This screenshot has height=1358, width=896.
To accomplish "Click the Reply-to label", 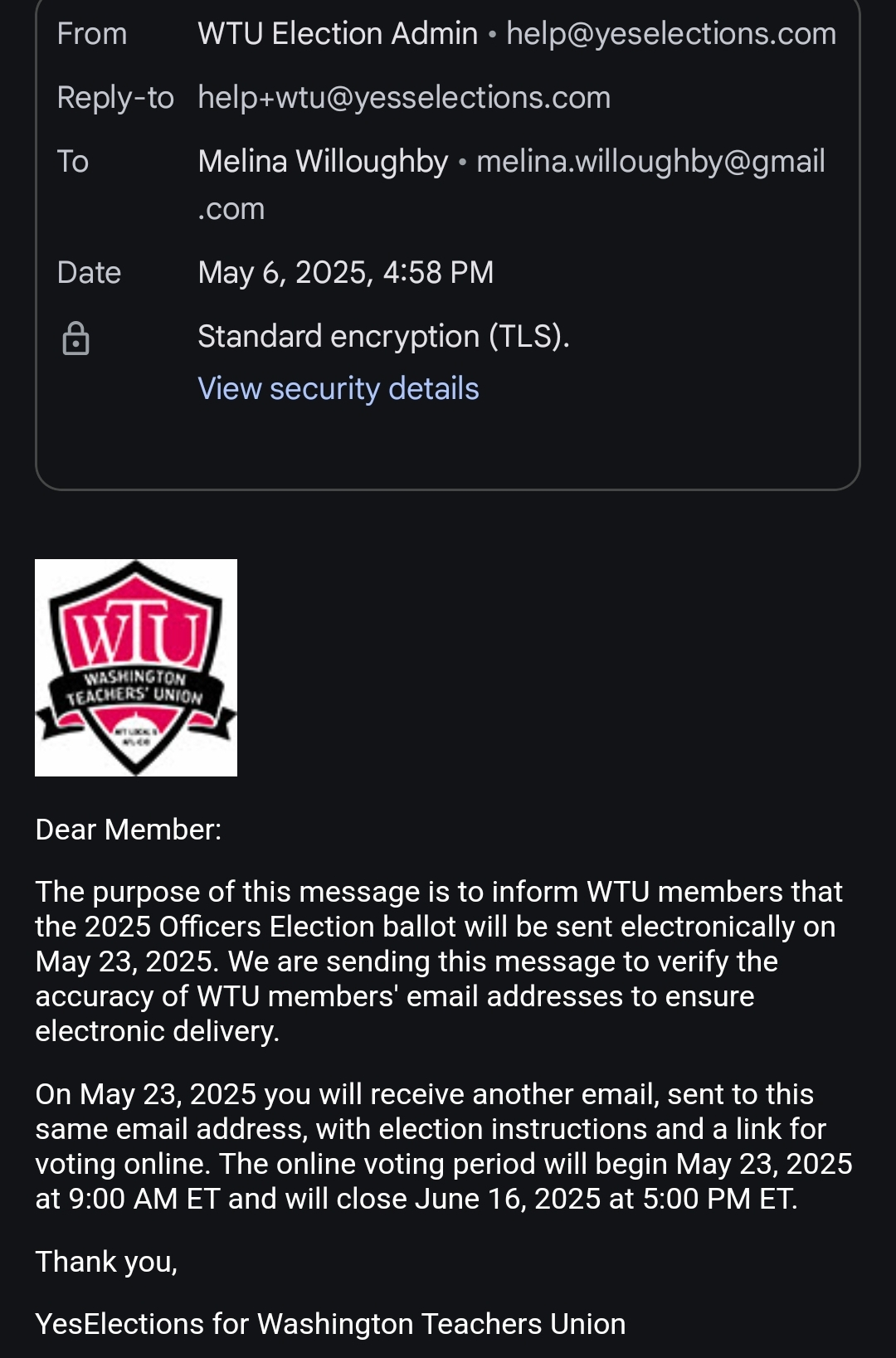I will point(115,98).
